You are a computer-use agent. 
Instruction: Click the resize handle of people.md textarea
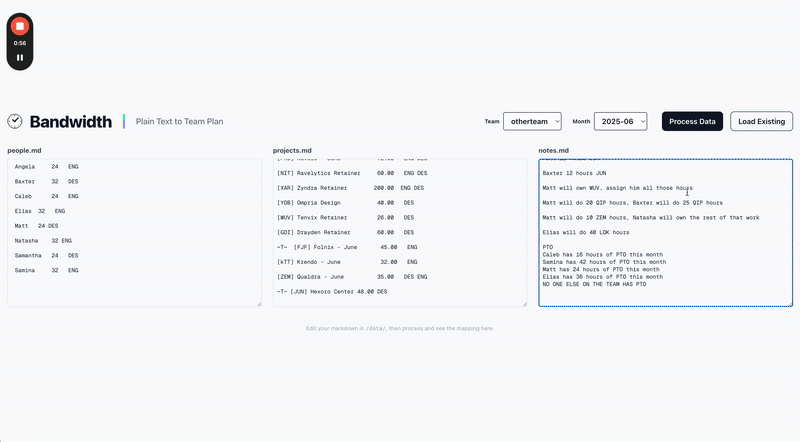pyautogui.click(x=257, y=302)
